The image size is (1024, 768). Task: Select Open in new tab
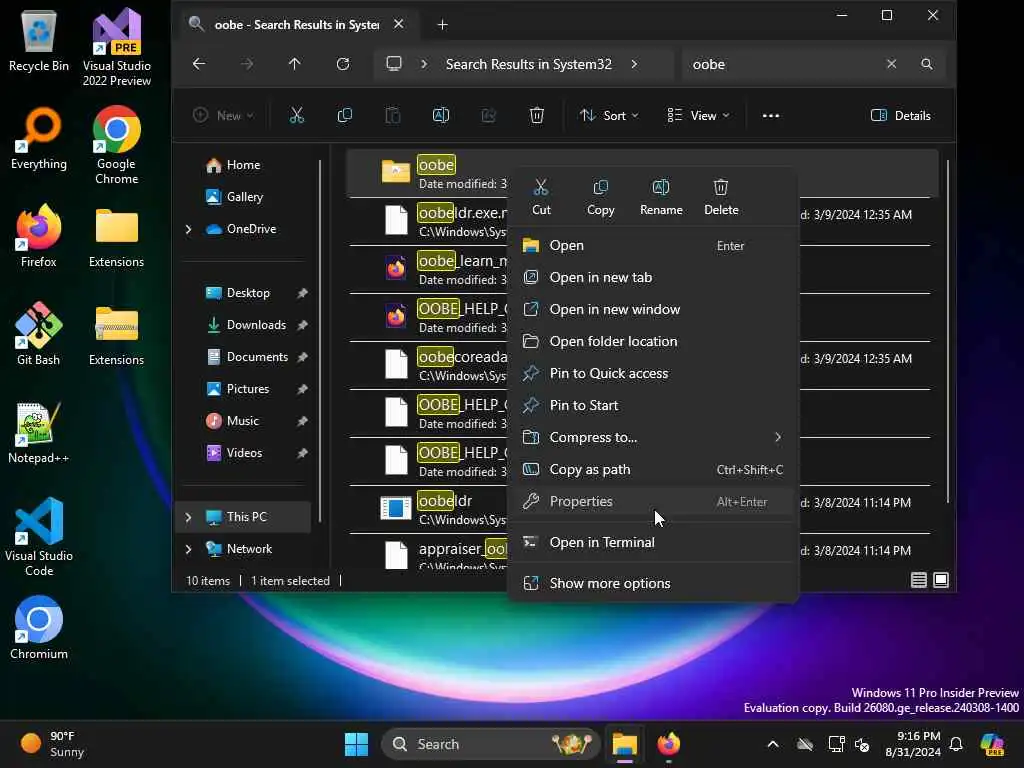click(x=652, y=278)
